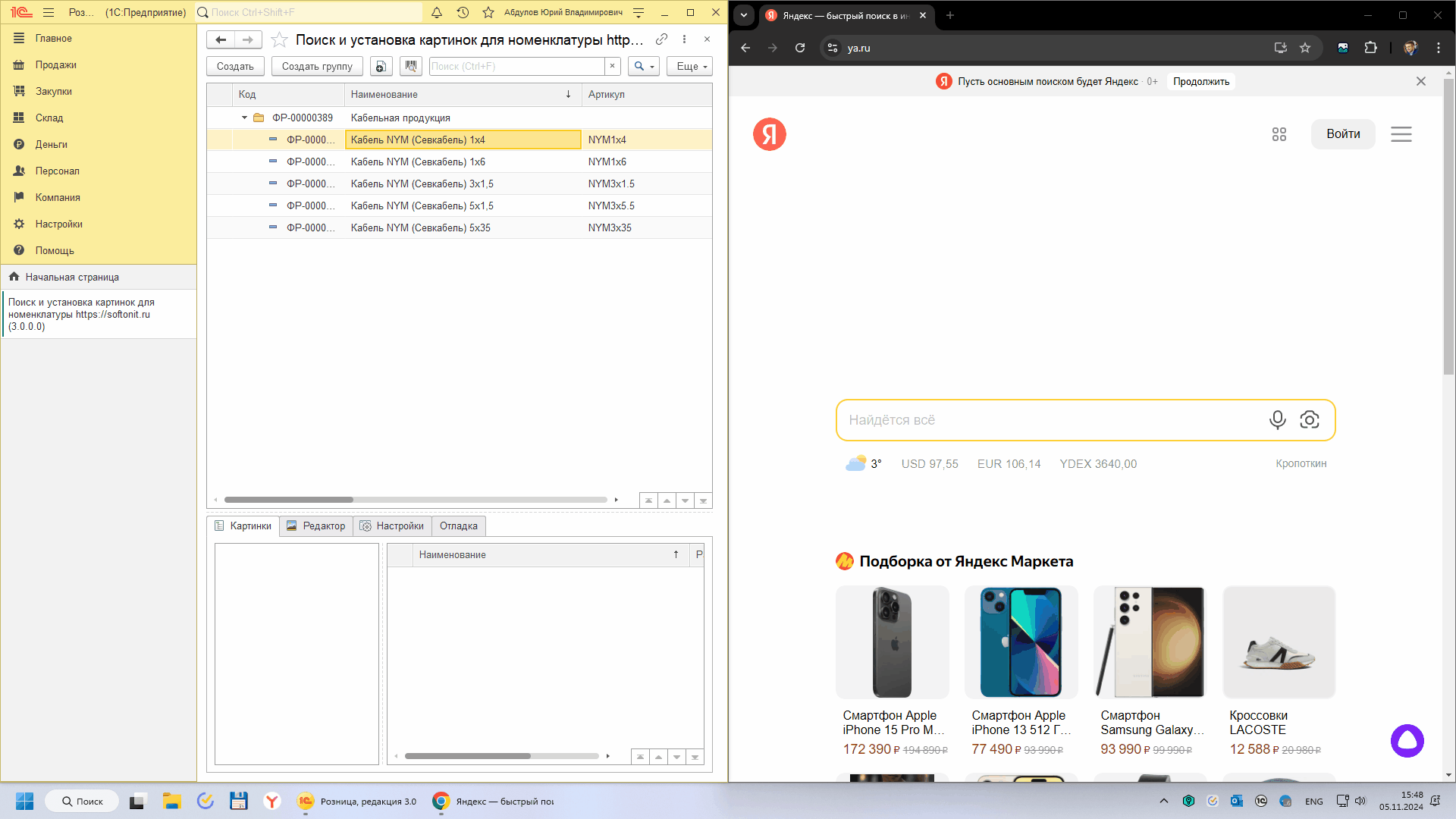This screenshot has width=1456, height=819.
Task: Collapse the Кабельная продукция group
Action: [244, 118]
